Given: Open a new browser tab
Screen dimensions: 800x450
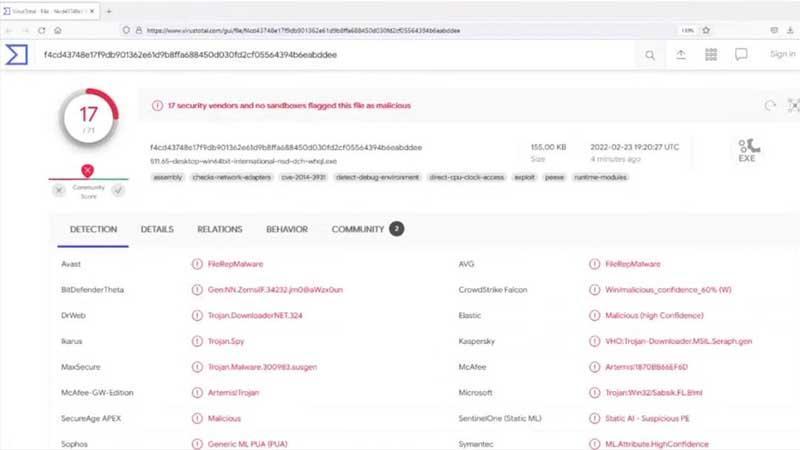Looking at the screenshot, I should [x=109, y=11].
